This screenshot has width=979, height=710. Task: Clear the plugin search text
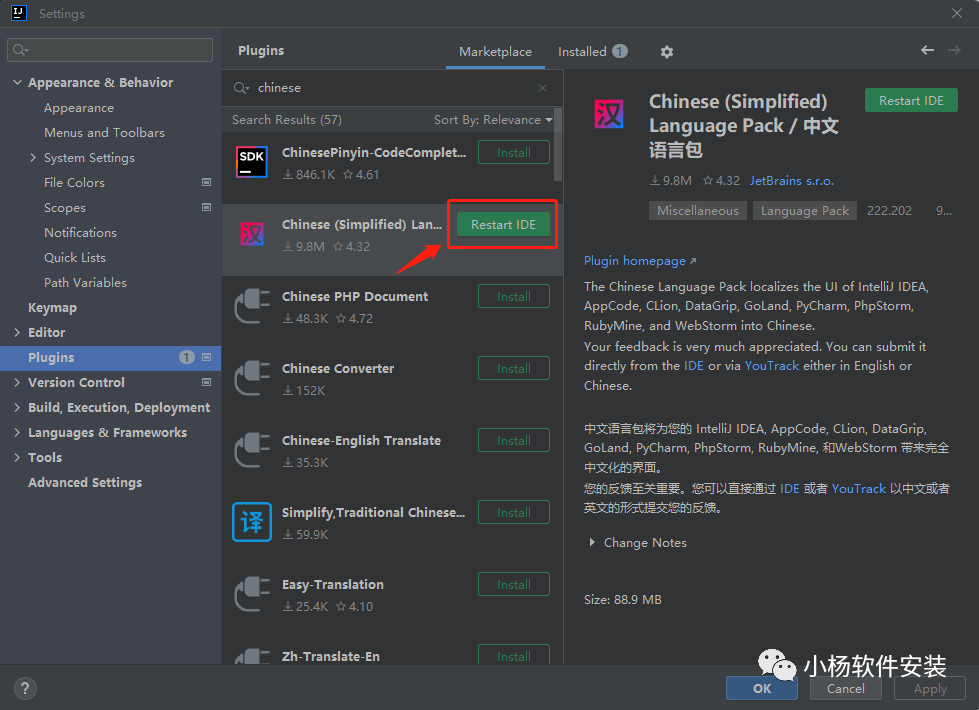[x=543, y=88]
